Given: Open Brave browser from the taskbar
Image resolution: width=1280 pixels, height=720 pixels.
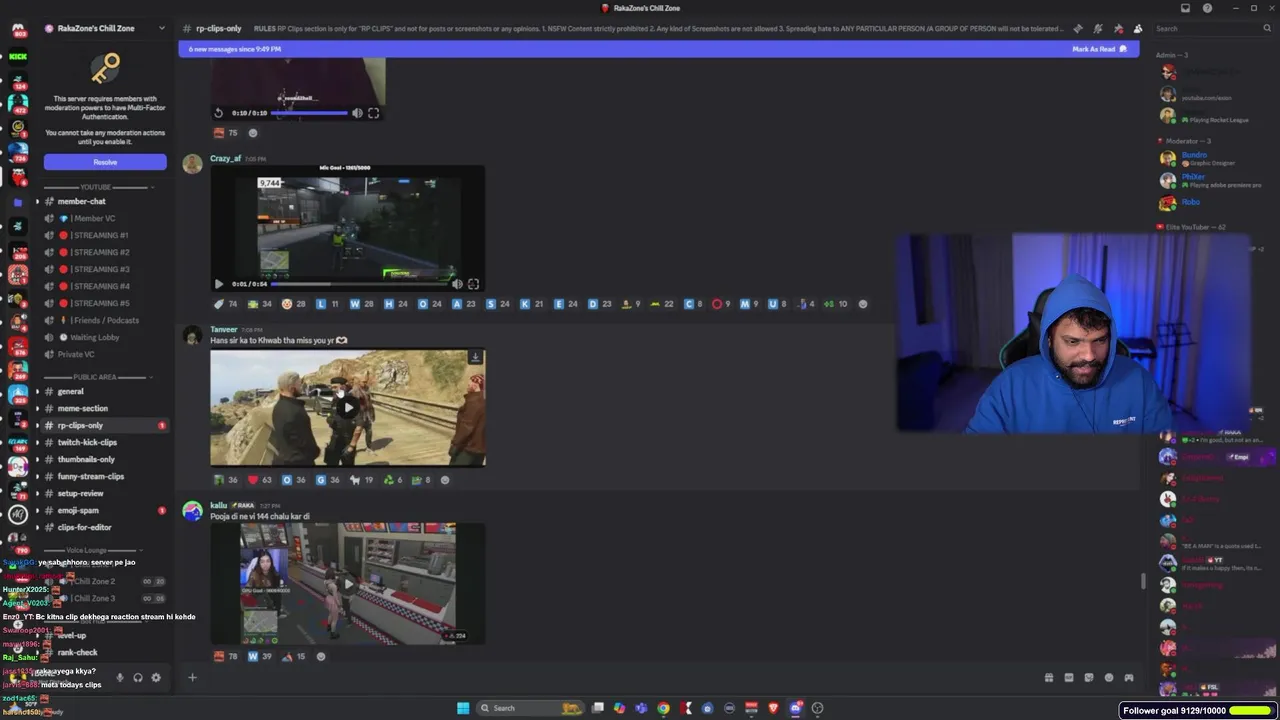Looking at the screenshot, I should (x=773, y=708).
